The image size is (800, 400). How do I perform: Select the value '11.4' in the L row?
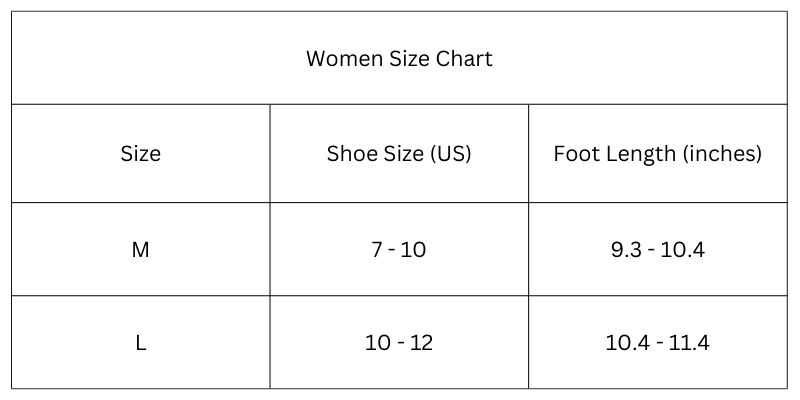[x=691, y=343]
